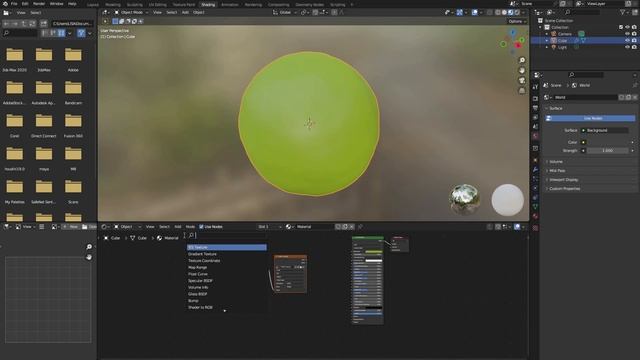Toggle node editor pin icon

coord(360,227)
